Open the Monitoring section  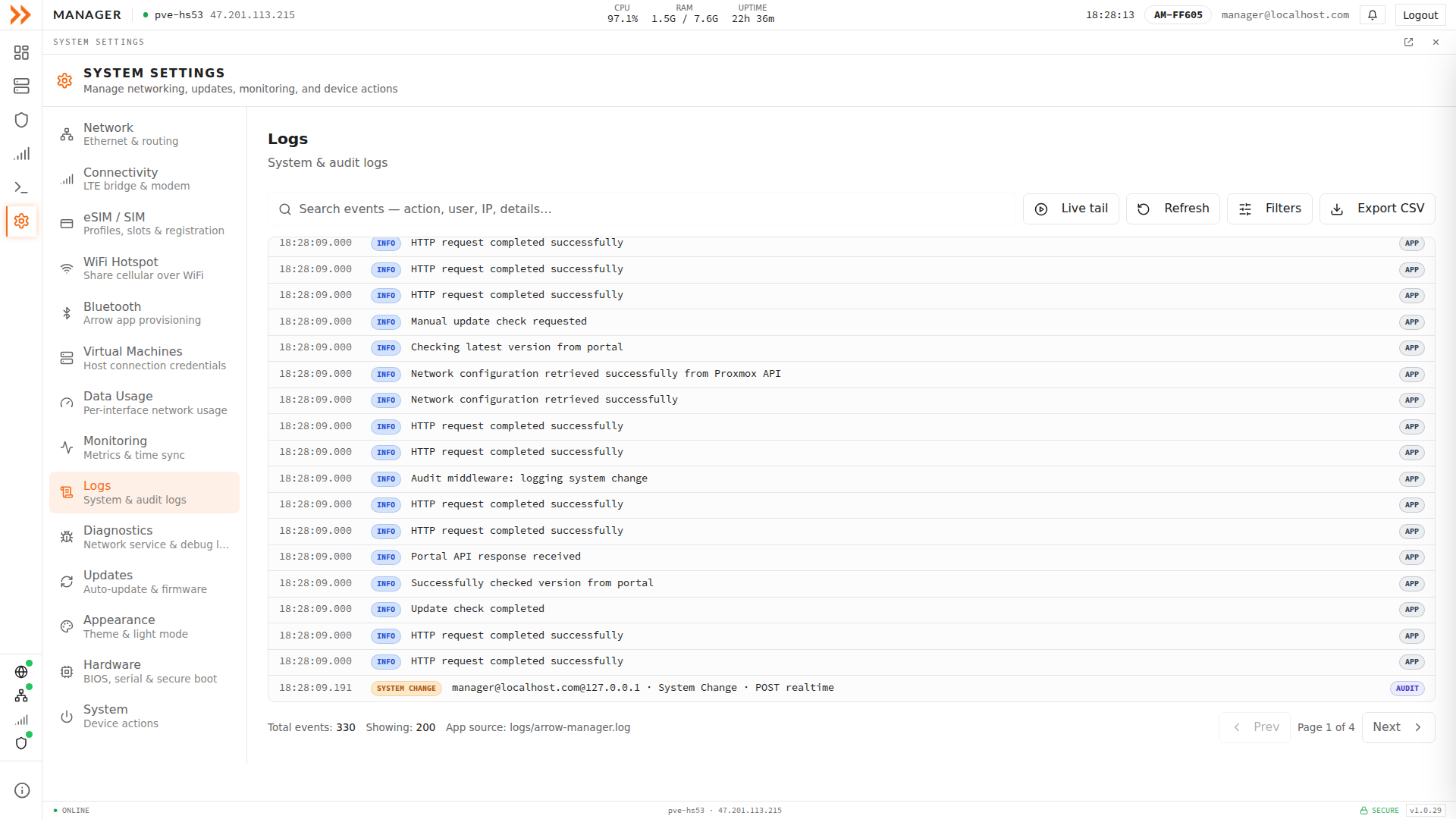[144, 447]
